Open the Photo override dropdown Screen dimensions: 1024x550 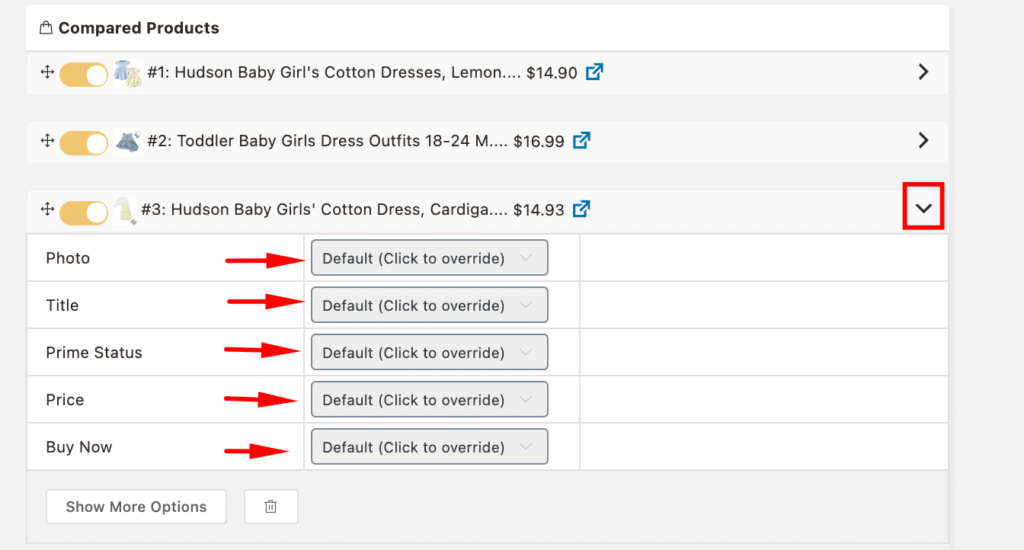tap(429, 258)
